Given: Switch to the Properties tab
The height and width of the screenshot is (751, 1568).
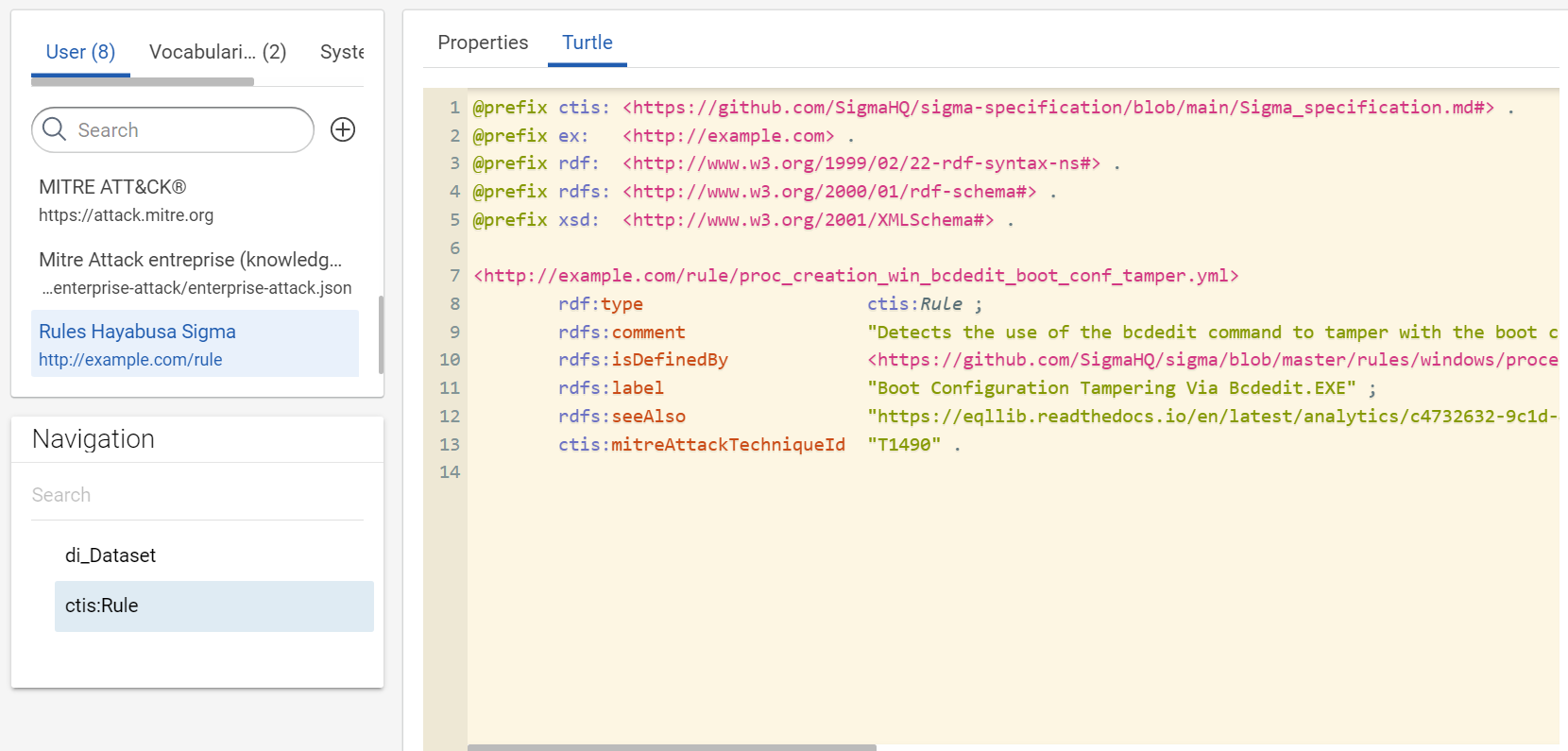Looking at the screenshot, I should point(483,43).
